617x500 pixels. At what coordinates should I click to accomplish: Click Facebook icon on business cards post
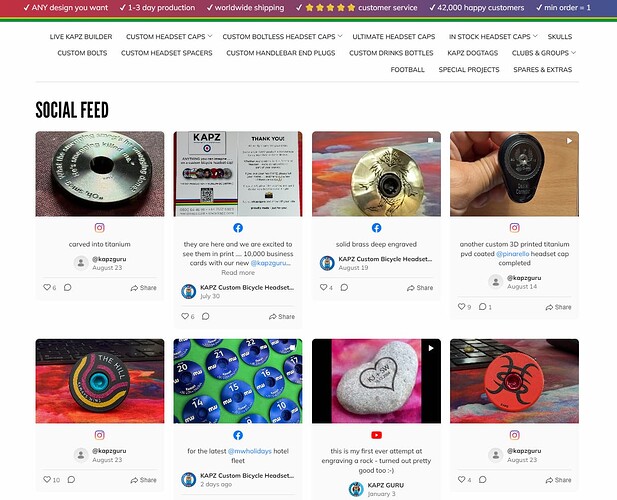[238, 228]
